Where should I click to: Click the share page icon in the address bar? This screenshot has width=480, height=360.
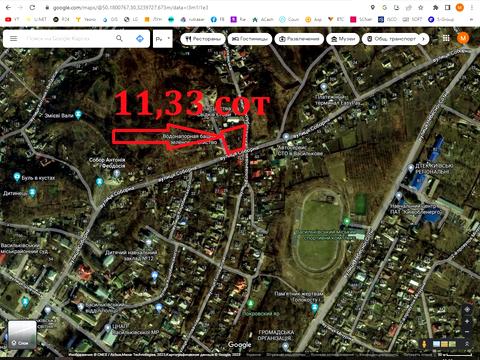tap(409, 7)
